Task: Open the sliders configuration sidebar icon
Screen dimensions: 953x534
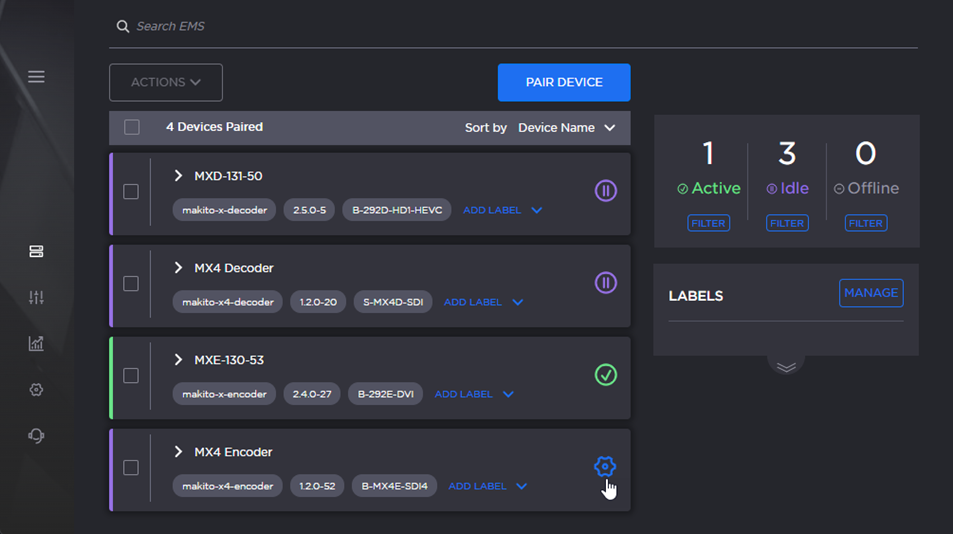Action: click(x=36, y=298)
